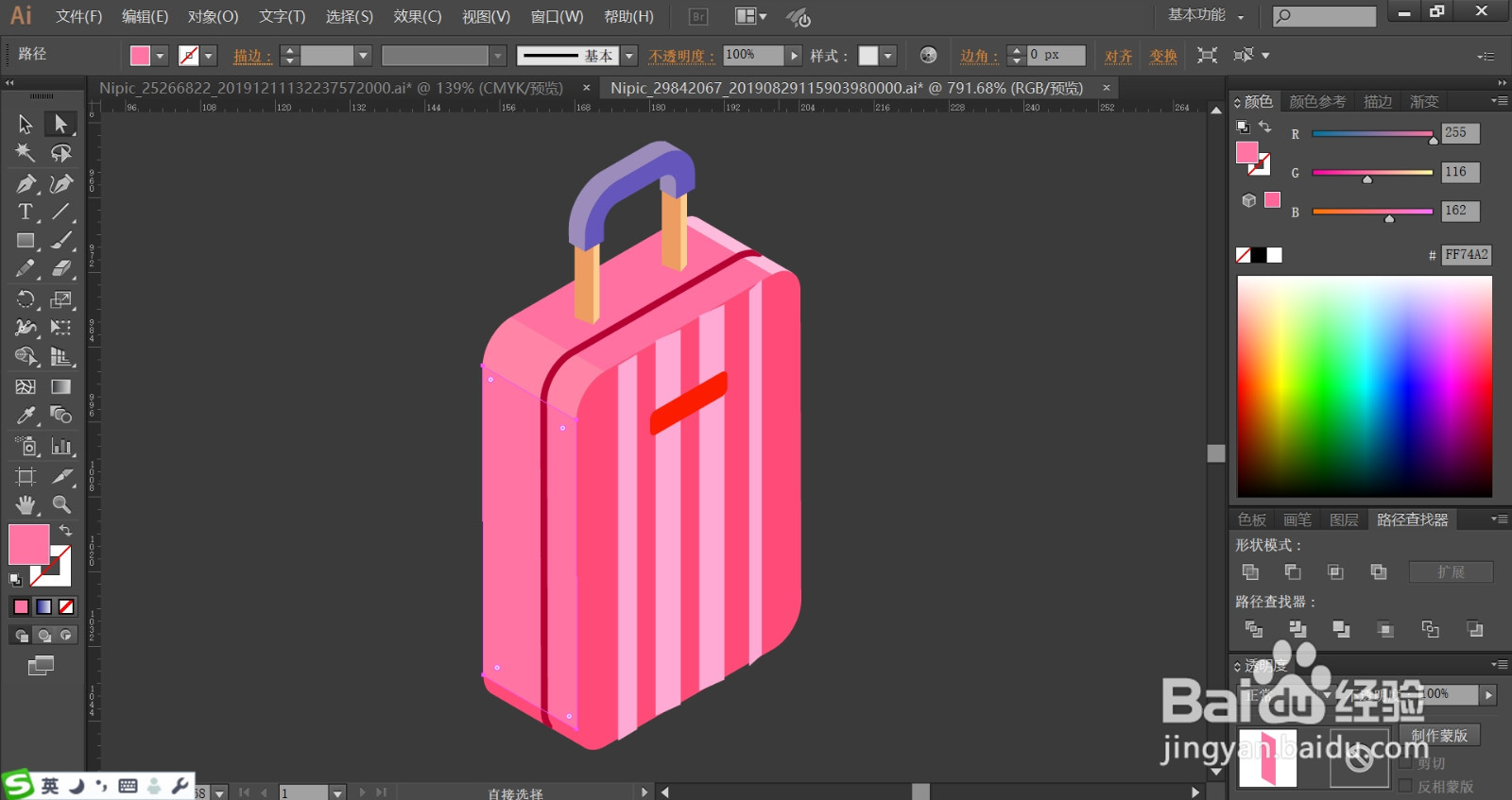The image size is (1512, 800).
Task: Select the Pen tool
Action: click(26, 184)
